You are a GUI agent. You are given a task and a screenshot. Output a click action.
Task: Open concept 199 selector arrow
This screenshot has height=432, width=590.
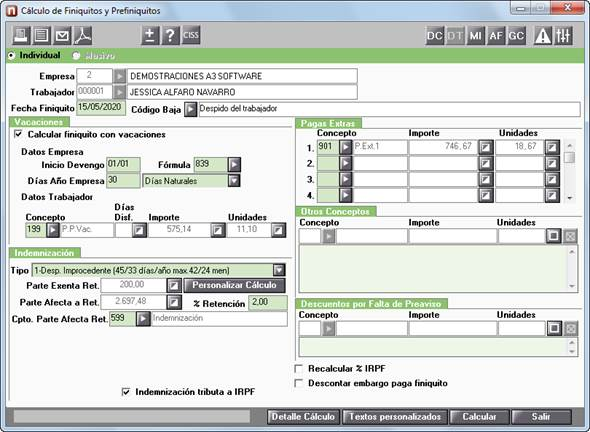point(53,230)
